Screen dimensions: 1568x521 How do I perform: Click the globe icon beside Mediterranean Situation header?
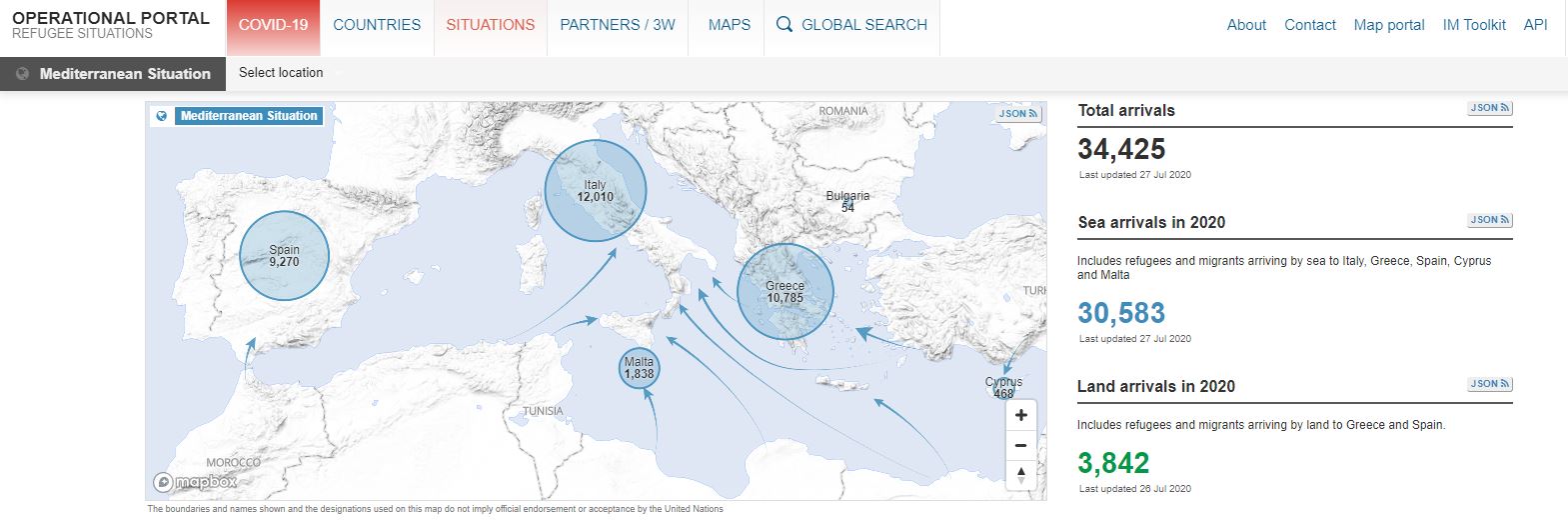coord(22,74)
